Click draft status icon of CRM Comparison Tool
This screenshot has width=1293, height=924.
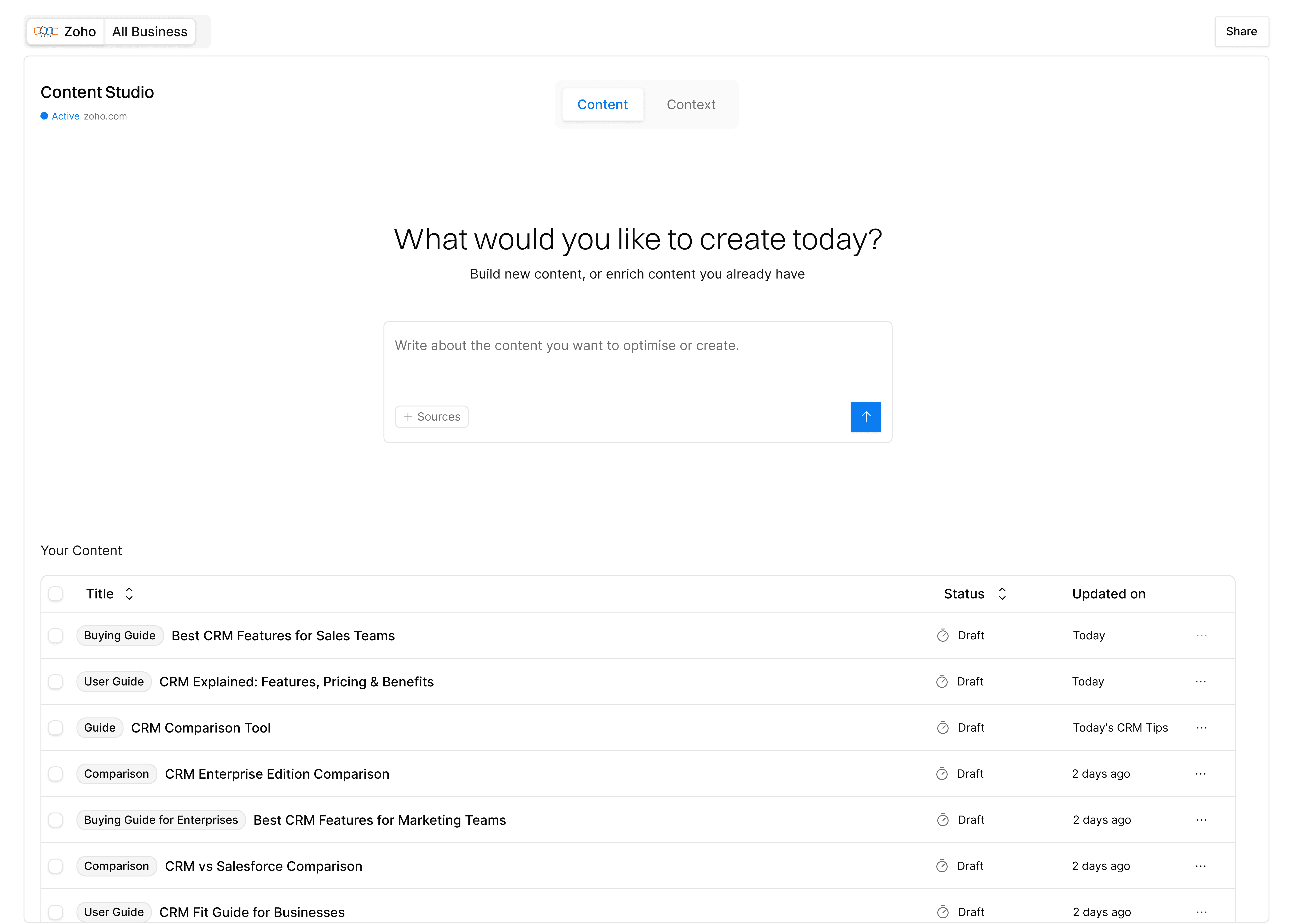942,728
